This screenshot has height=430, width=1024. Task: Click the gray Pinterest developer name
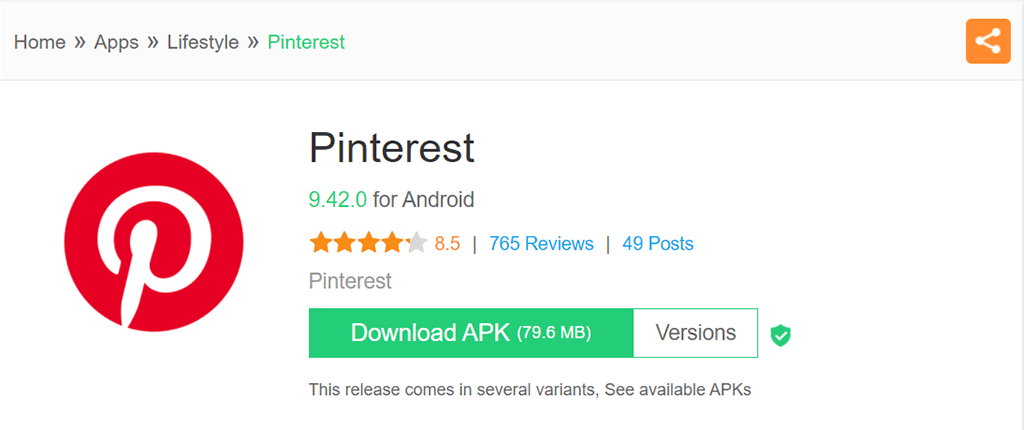(x=350, y=281)
